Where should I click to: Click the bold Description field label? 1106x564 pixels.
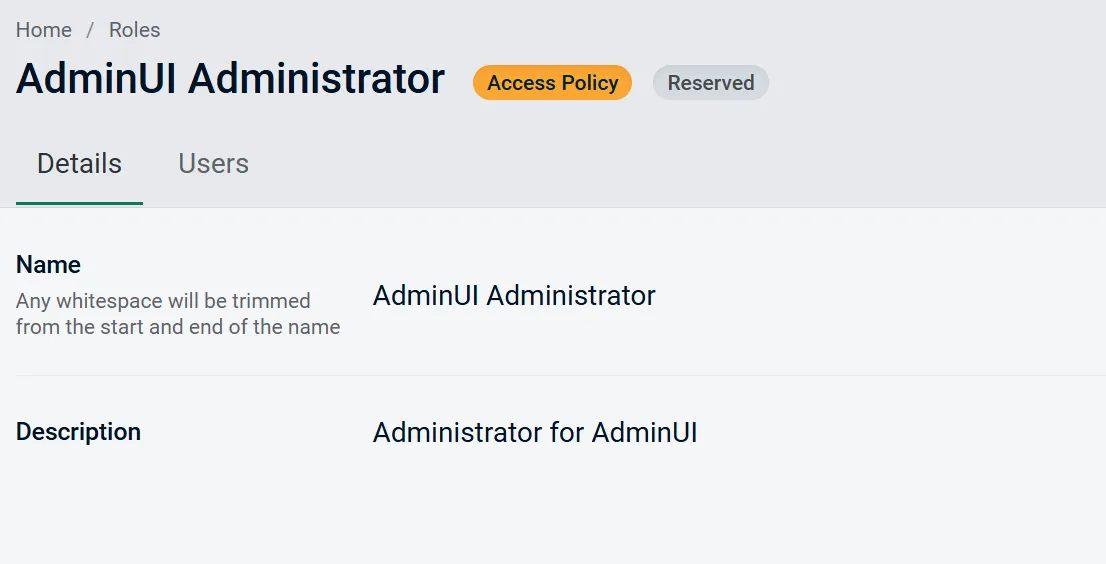[78, 432]
